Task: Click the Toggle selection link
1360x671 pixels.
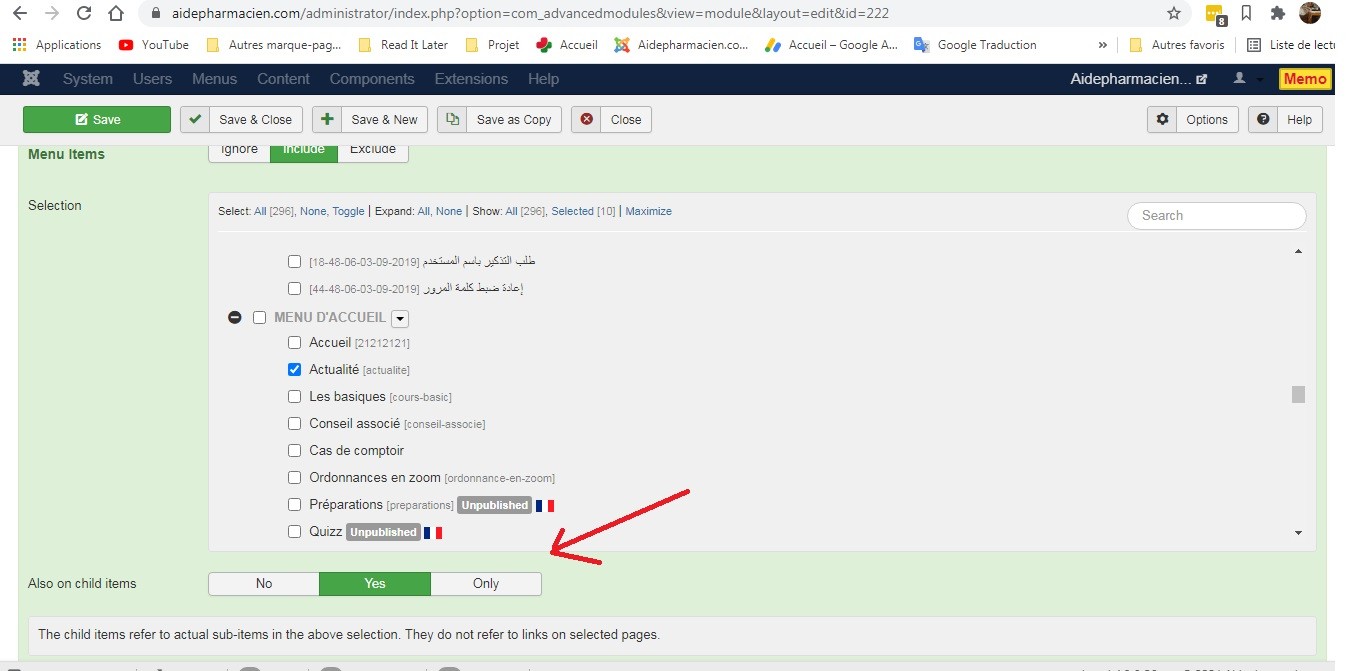Action: tap(348, 211)
